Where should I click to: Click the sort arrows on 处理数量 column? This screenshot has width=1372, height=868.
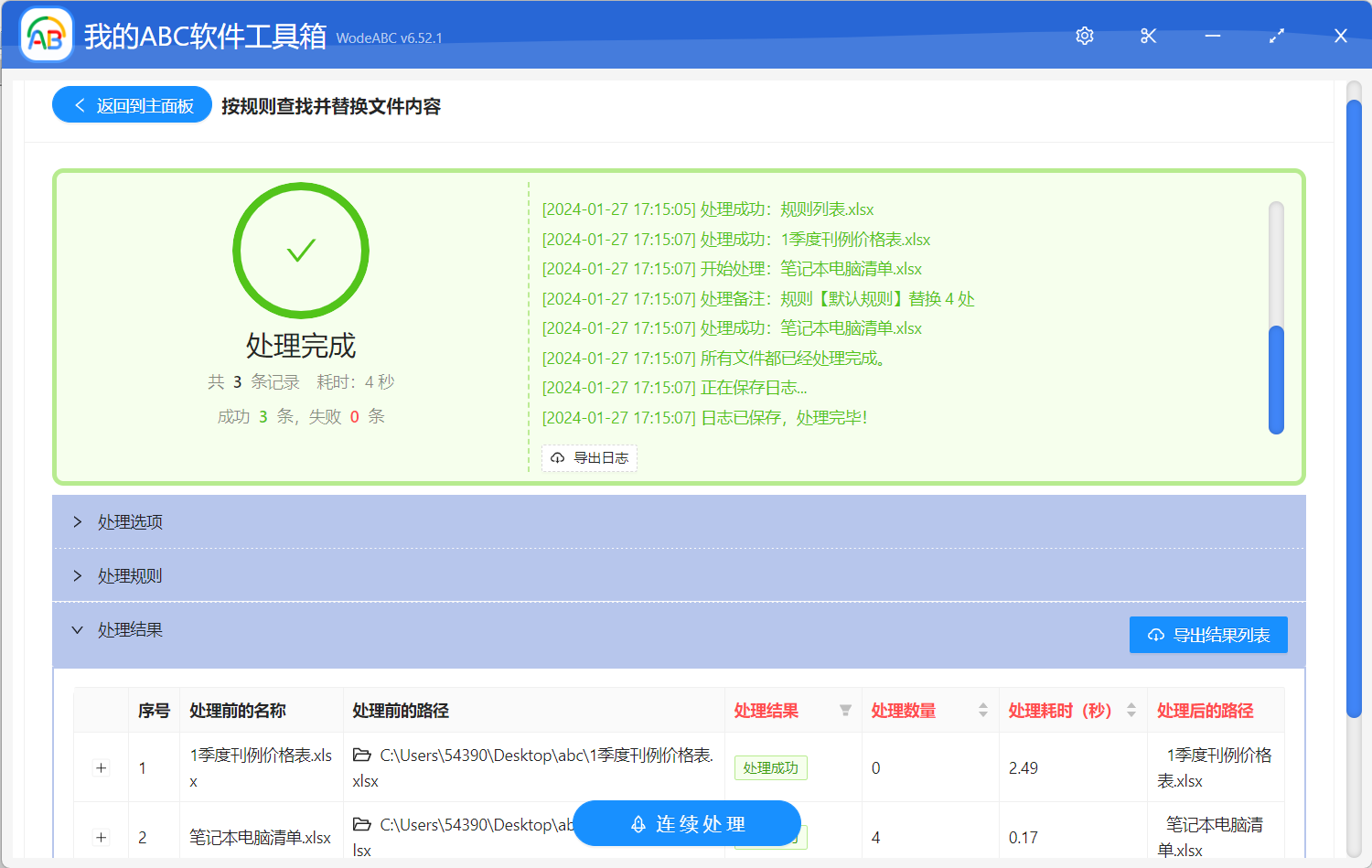[x=982, y=710]
